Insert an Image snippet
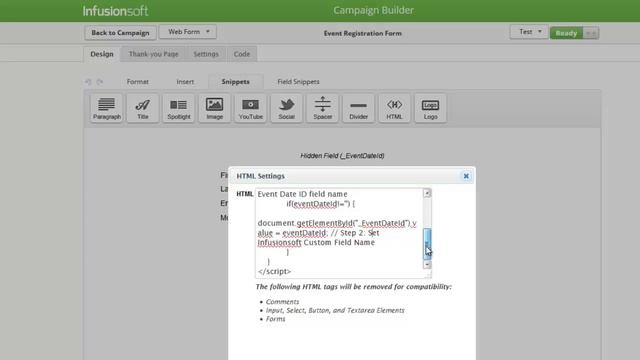 [x=214, y=108]
